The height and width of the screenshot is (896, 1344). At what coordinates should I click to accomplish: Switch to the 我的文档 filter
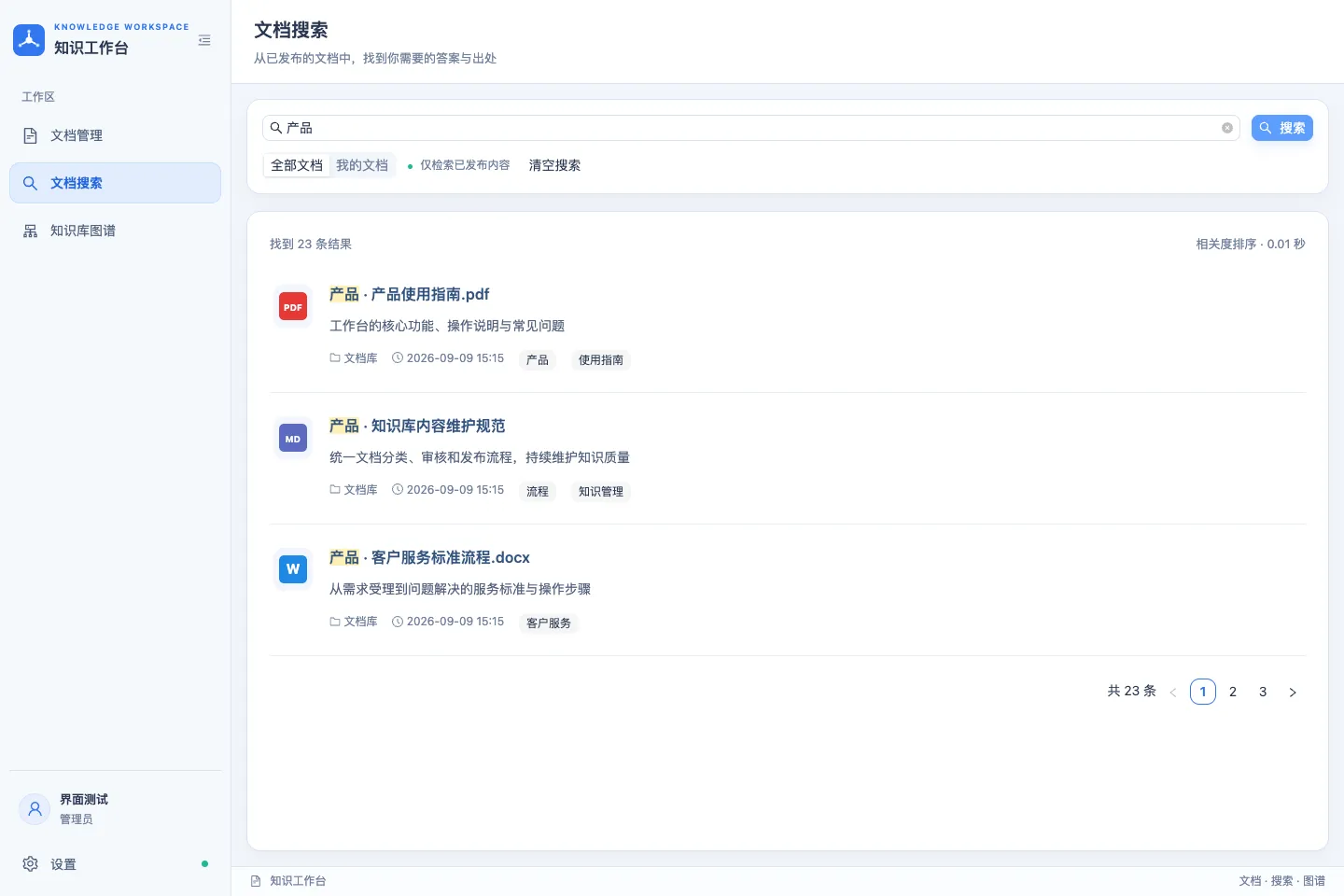click(x=362, y=165)
